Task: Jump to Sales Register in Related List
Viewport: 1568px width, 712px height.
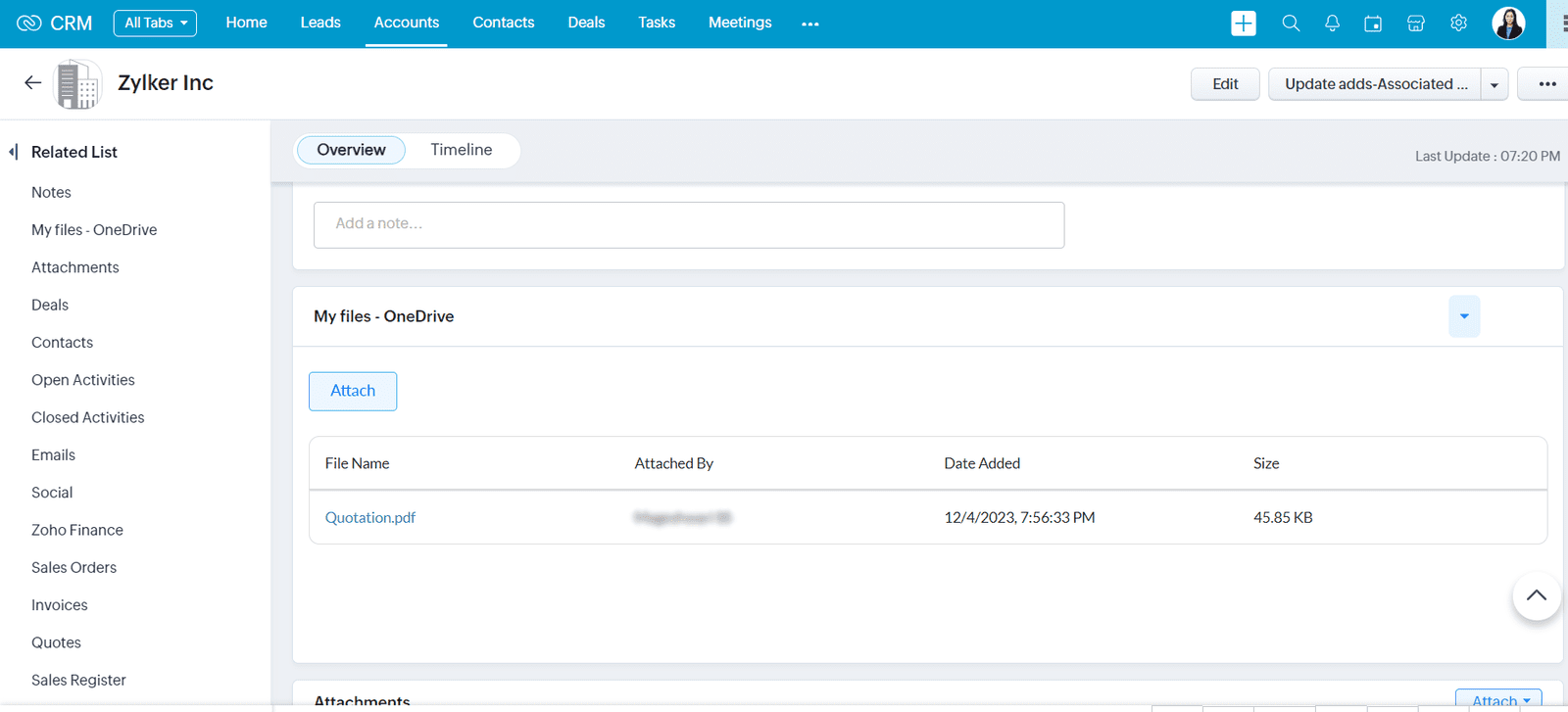Action: point(78,681)
